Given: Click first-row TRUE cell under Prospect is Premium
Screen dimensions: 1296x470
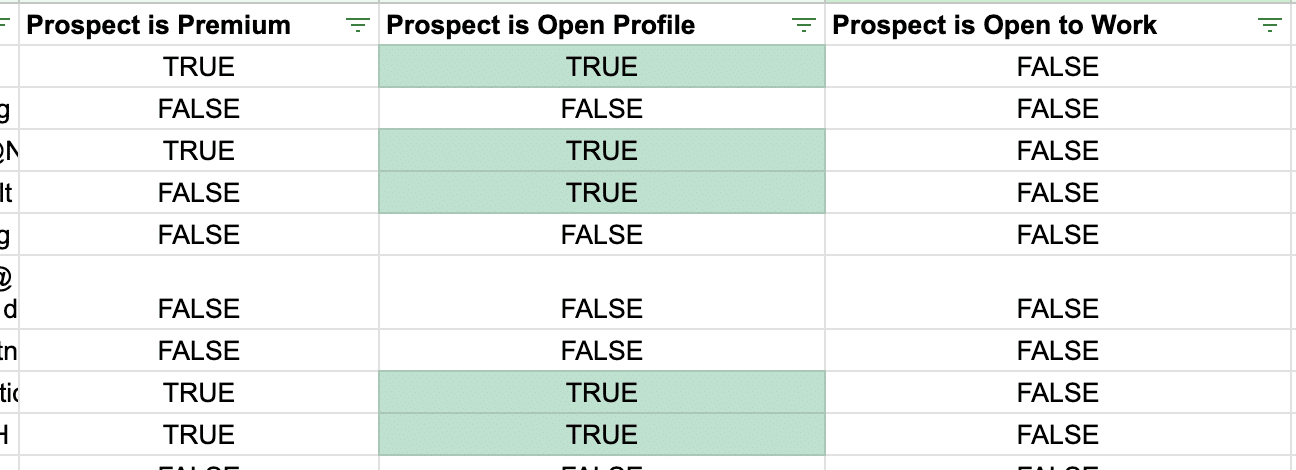Looking at the screenshot, I should coord(199,67).
